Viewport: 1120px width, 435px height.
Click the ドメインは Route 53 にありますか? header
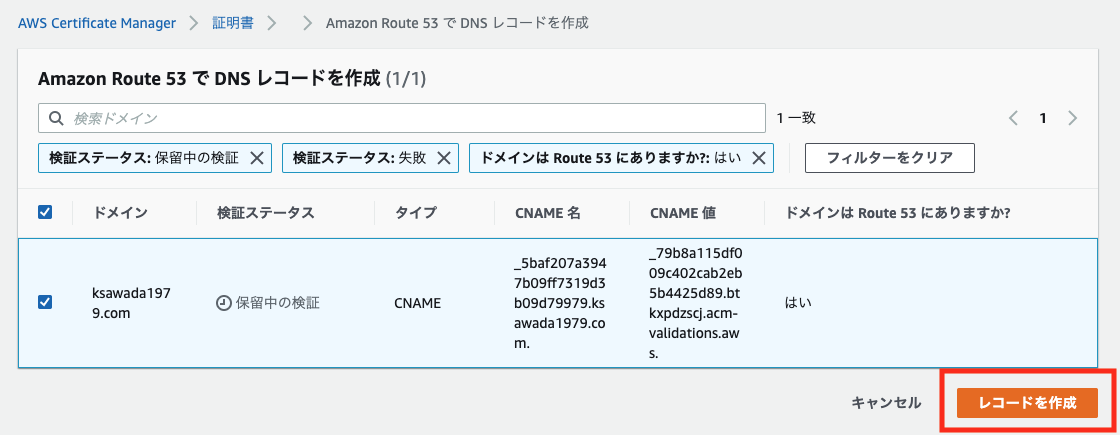pos(897,212)
